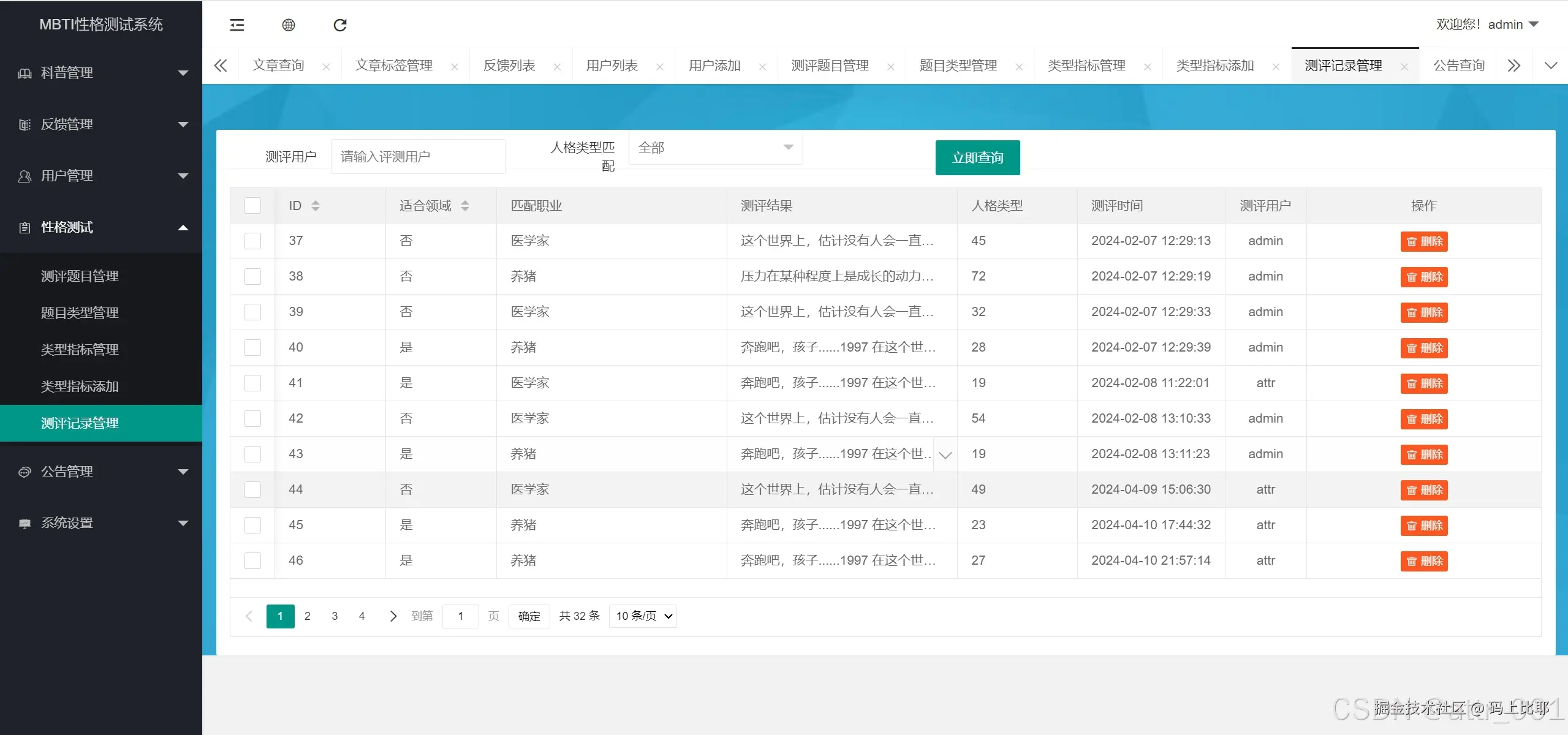Viewport: 1568px width, 735px height.
Task: Open 题目类型管理 in the sidebar
Action: (101, 313)
